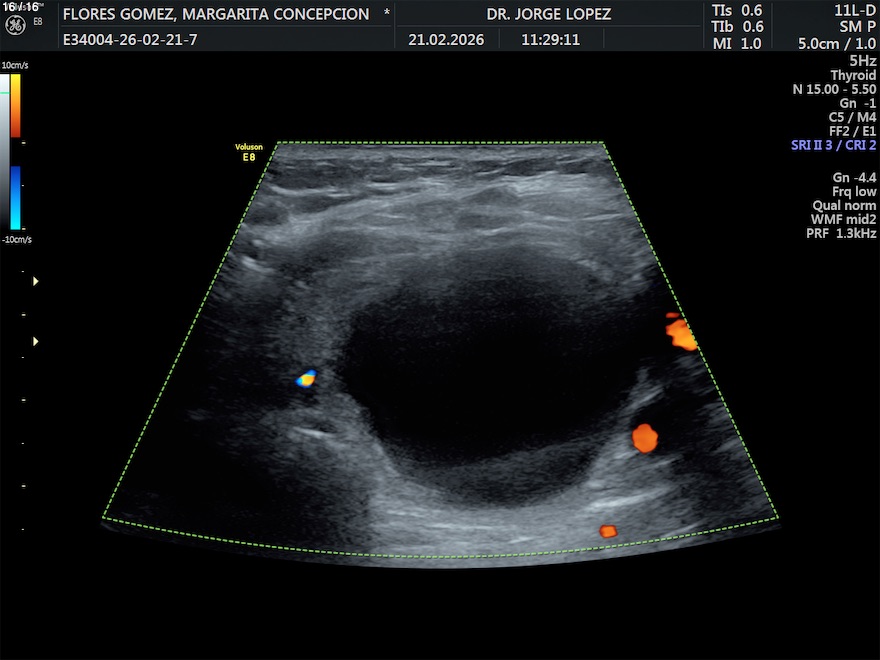880x660 pixels.
Task: Click the blue negative velocity color bar
Action: point(16,197)
